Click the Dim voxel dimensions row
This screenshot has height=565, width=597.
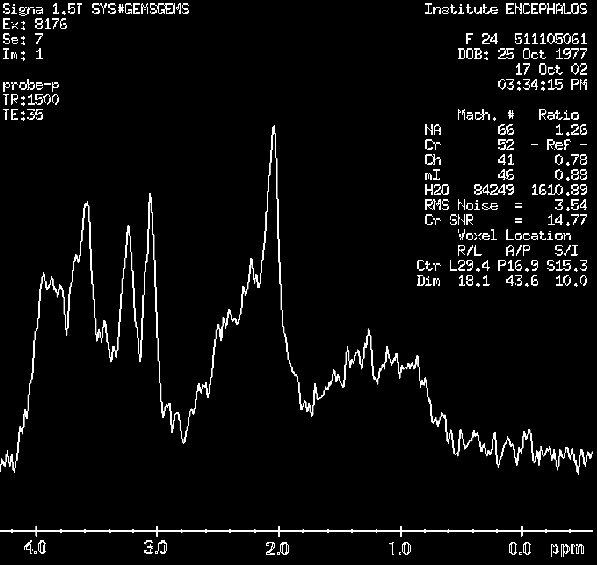(502, 281)
